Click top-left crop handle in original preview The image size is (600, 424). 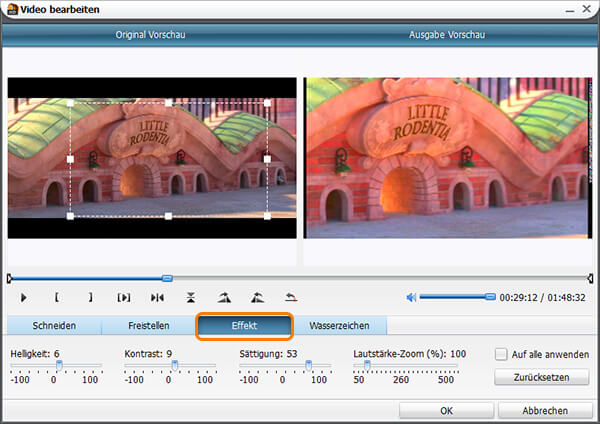click(70, 103)
